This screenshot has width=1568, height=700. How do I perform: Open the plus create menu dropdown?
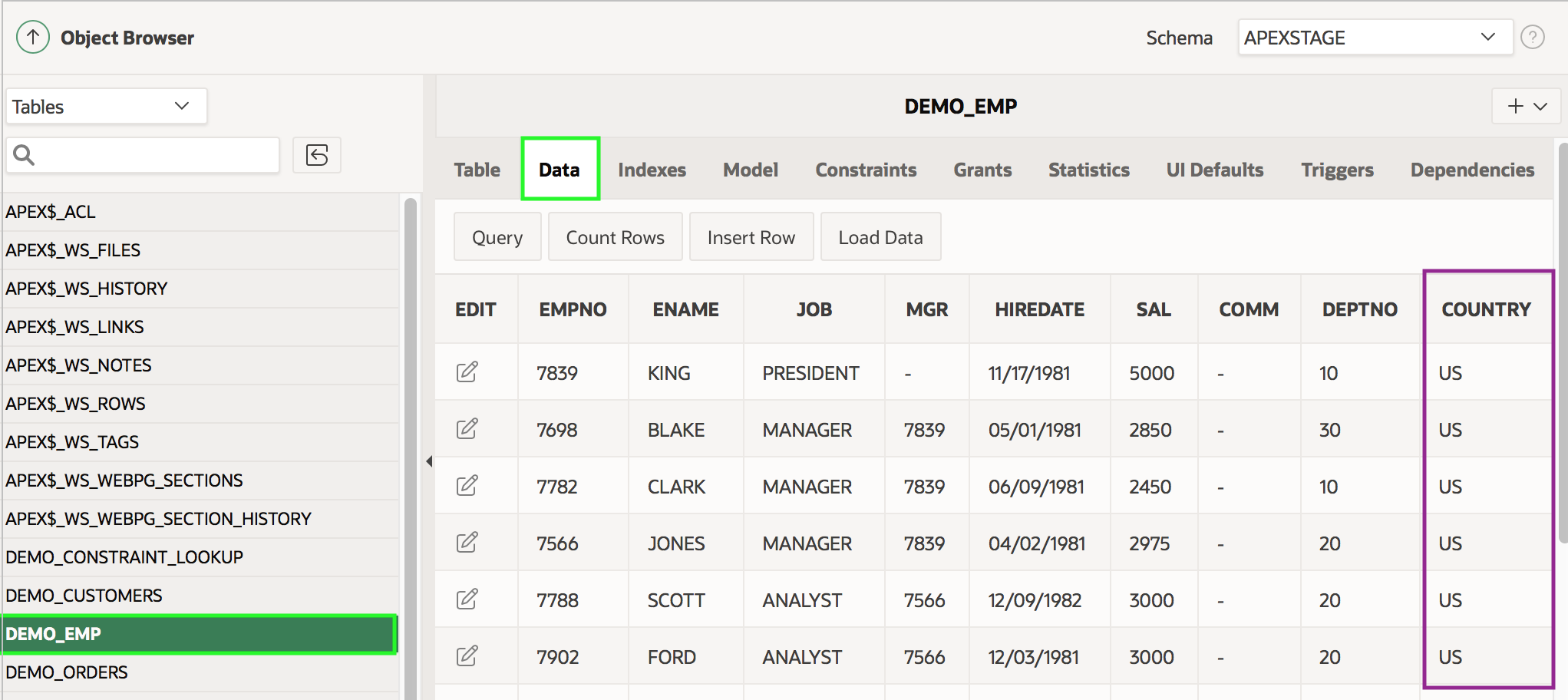coord(1526,106)
